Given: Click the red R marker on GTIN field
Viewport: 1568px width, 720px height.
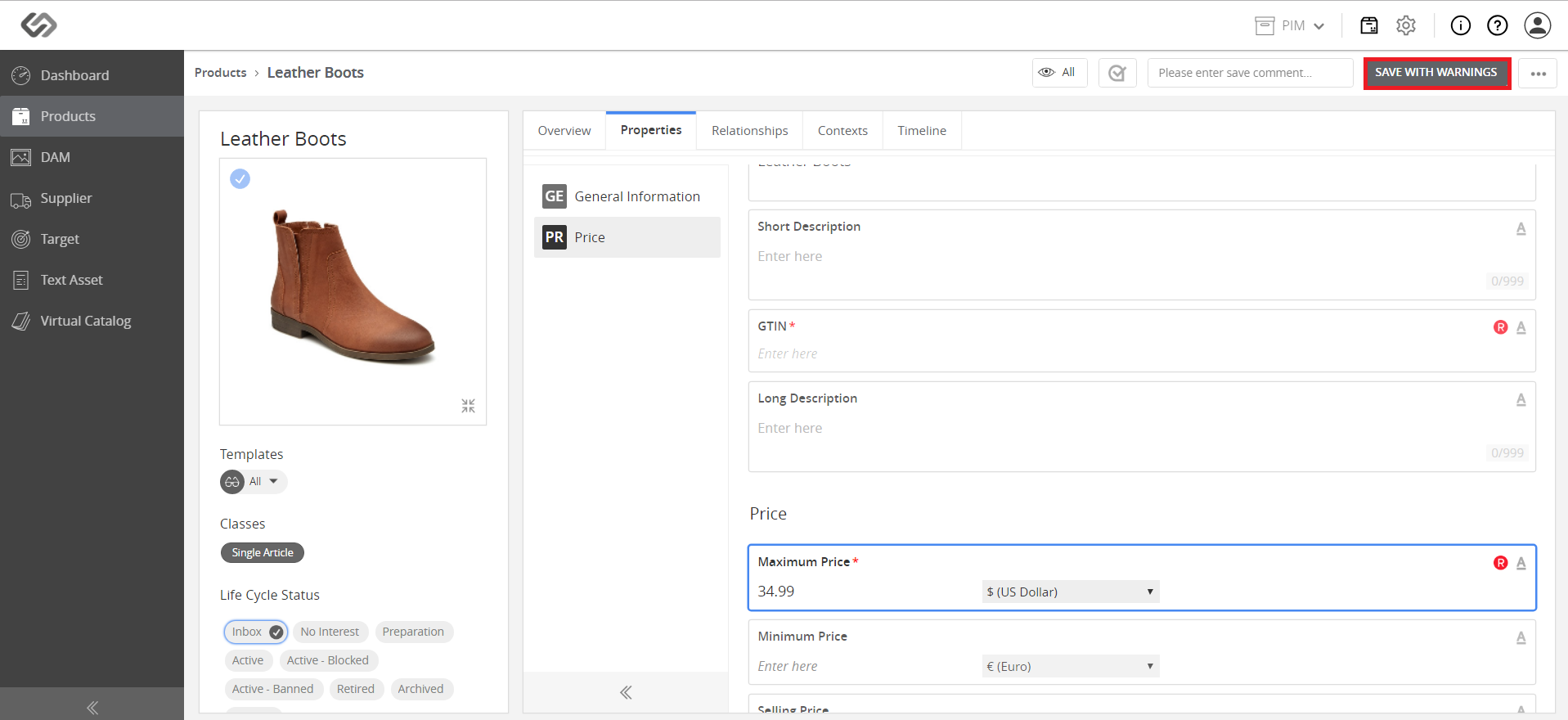Looking at the screenshot, I should [1500, 327].
